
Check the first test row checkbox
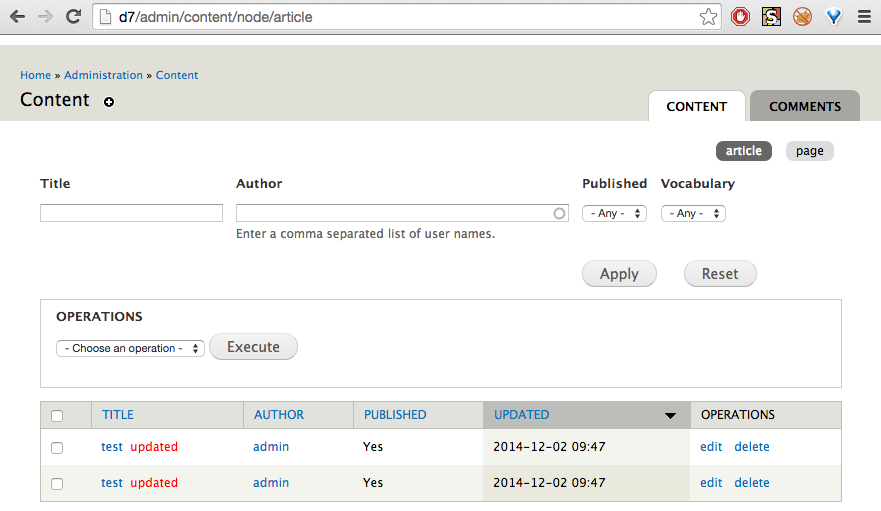tap(57, 448)
